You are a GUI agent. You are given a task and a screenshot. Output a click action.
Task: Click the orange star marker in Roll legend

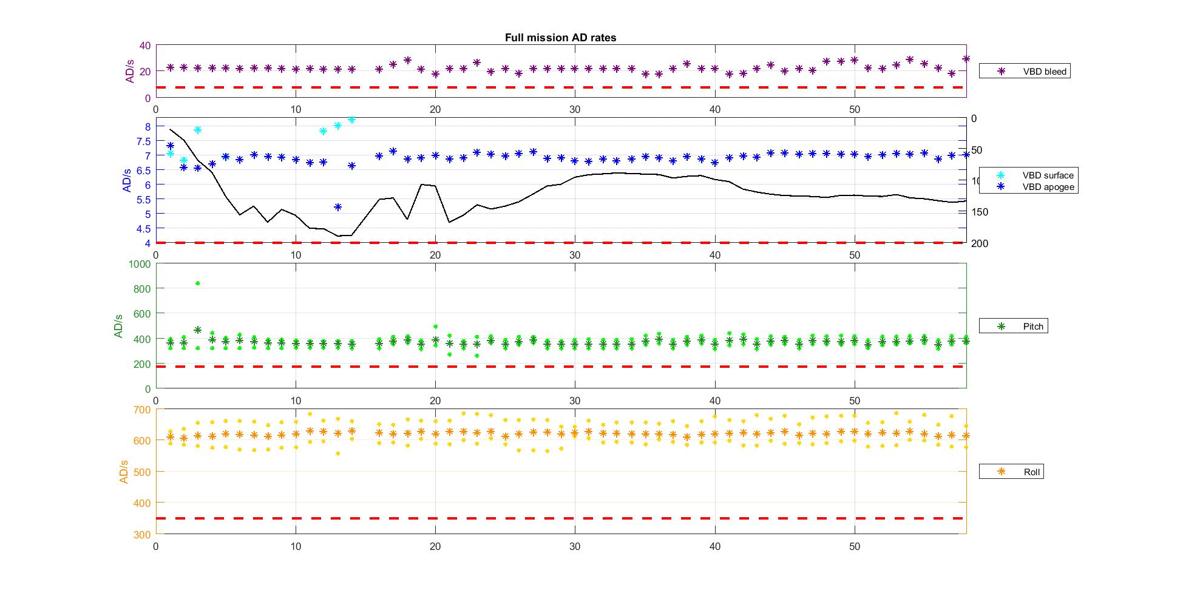point(1001,471)
